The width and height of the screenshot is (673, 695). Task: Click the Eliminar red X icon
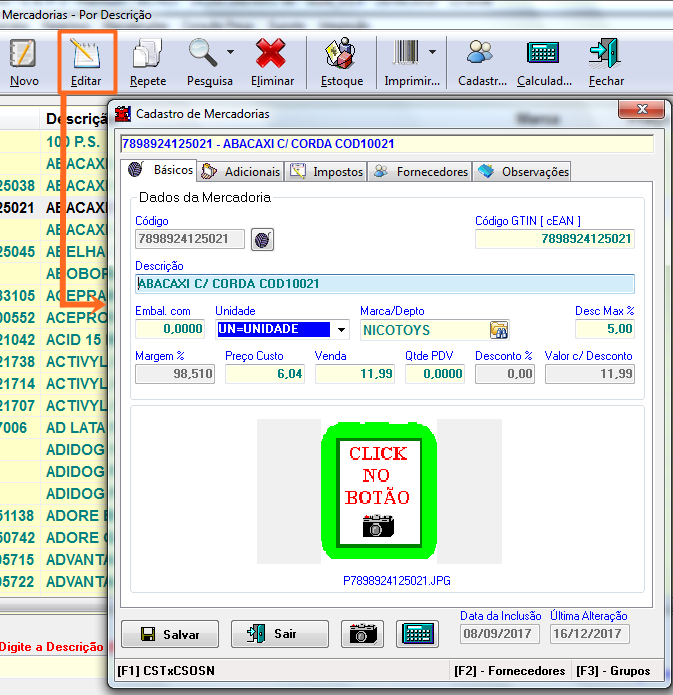[x=272, y=54]
